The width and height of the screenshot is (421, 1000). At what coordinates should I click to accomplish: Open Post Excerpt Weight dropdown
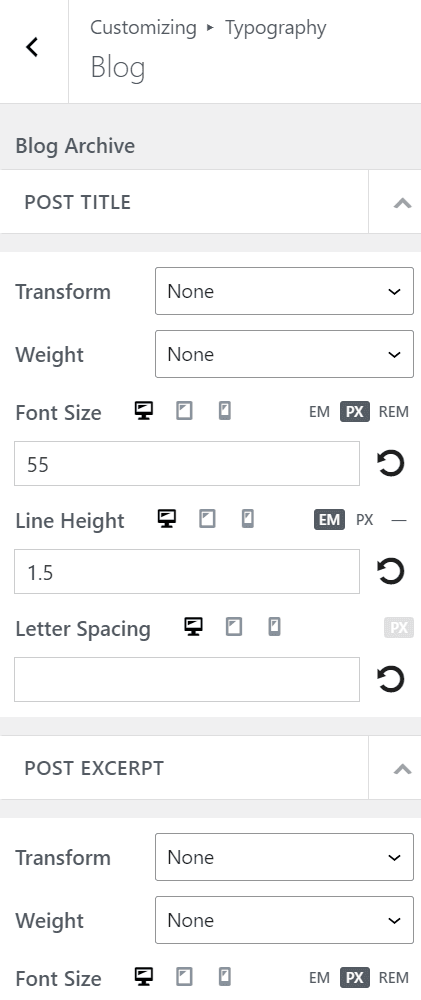pyautogui.click(x=284, y=920)
